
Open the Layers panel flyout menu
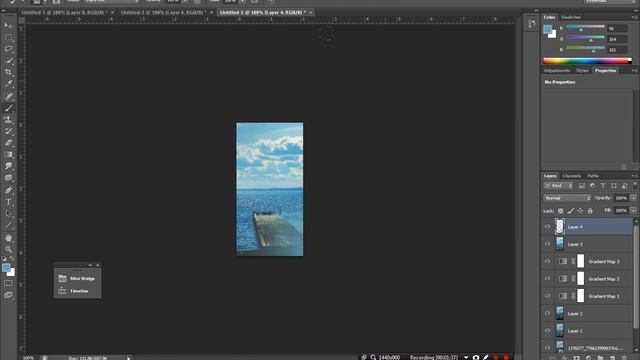tap(634, 176)
